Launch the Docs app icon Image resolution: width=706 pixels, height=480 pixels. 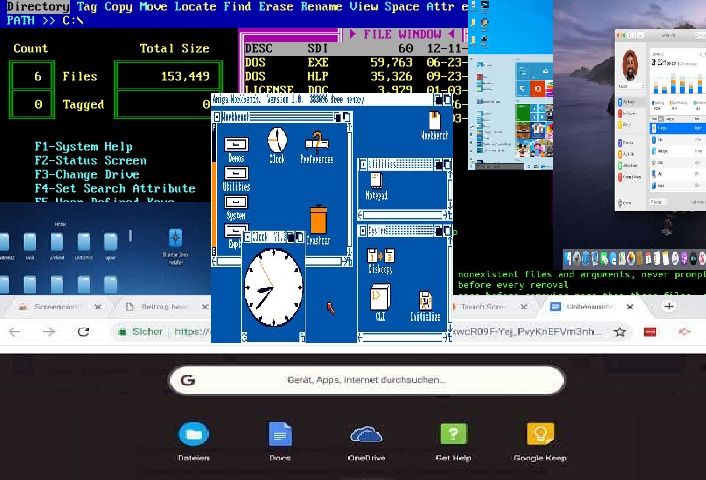(280, 434)
